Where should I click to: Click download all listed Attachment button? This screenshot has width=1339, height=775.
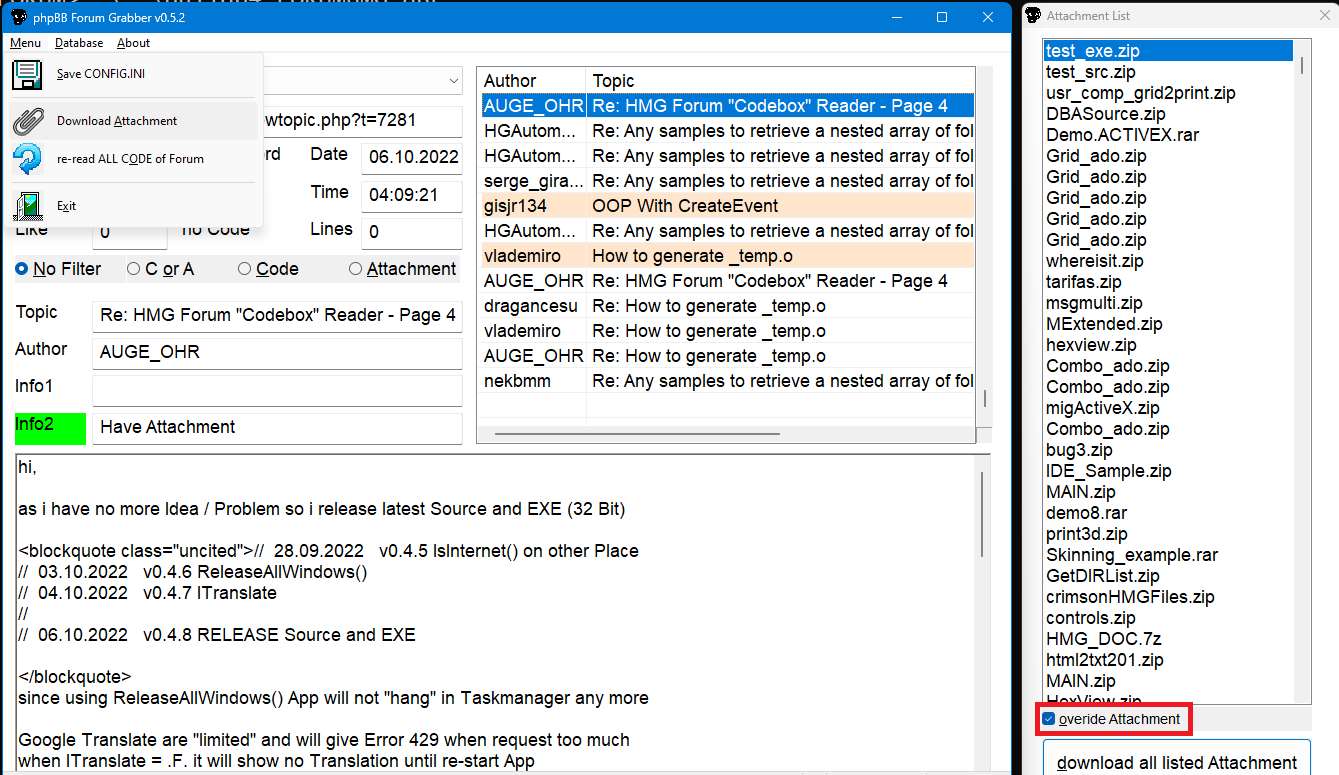click(1176, 761)
